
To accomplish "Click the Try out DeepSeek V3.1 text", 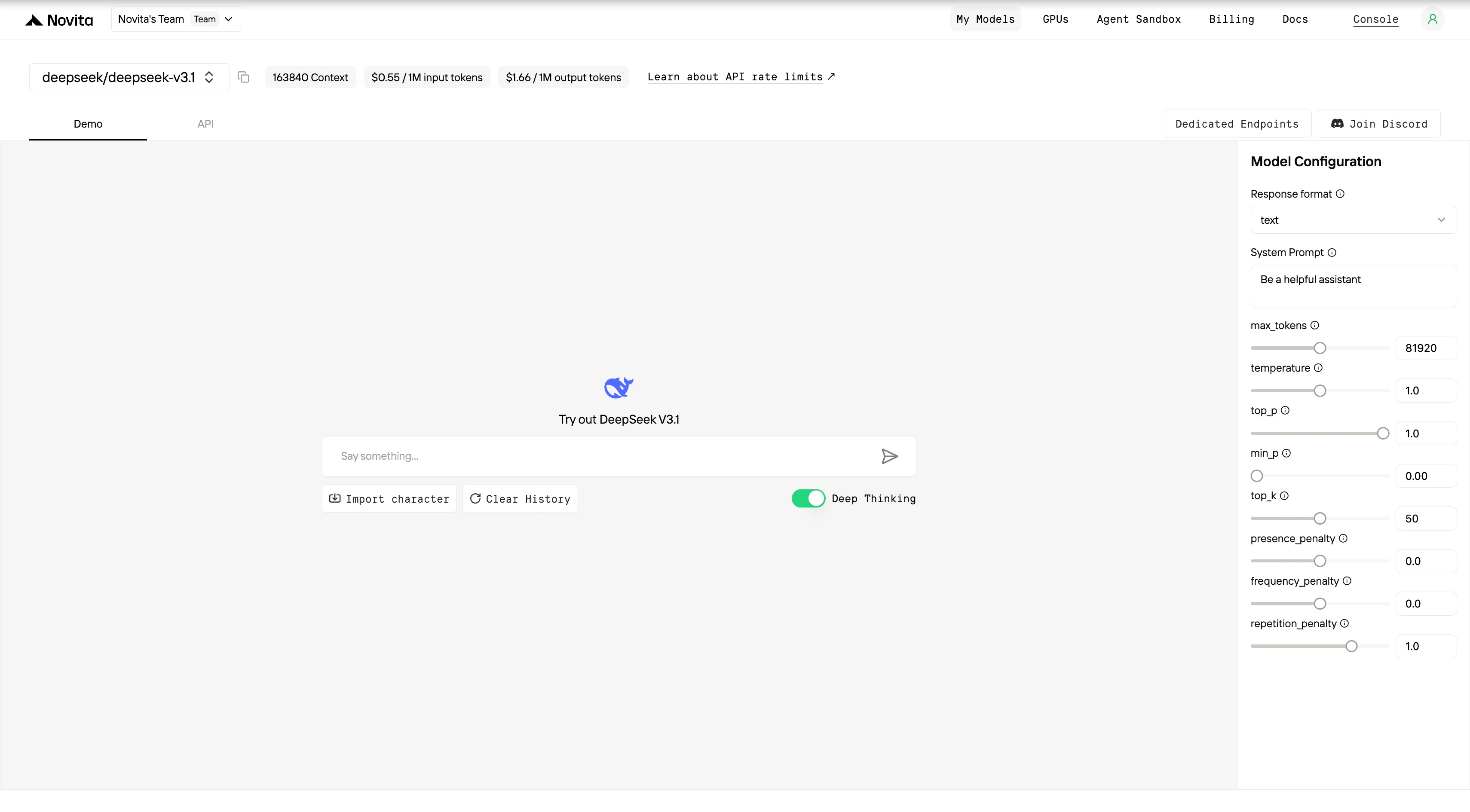I will 619,419.
